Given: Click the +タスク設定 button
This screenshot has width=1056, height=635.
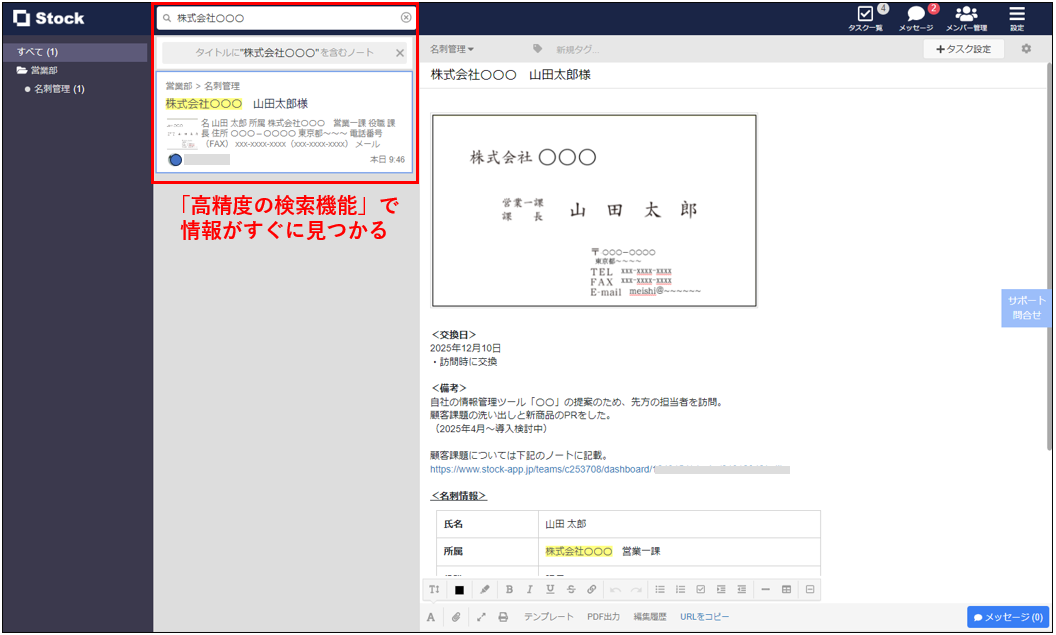Looking at the screenshot, I should [x=962, y=48].
